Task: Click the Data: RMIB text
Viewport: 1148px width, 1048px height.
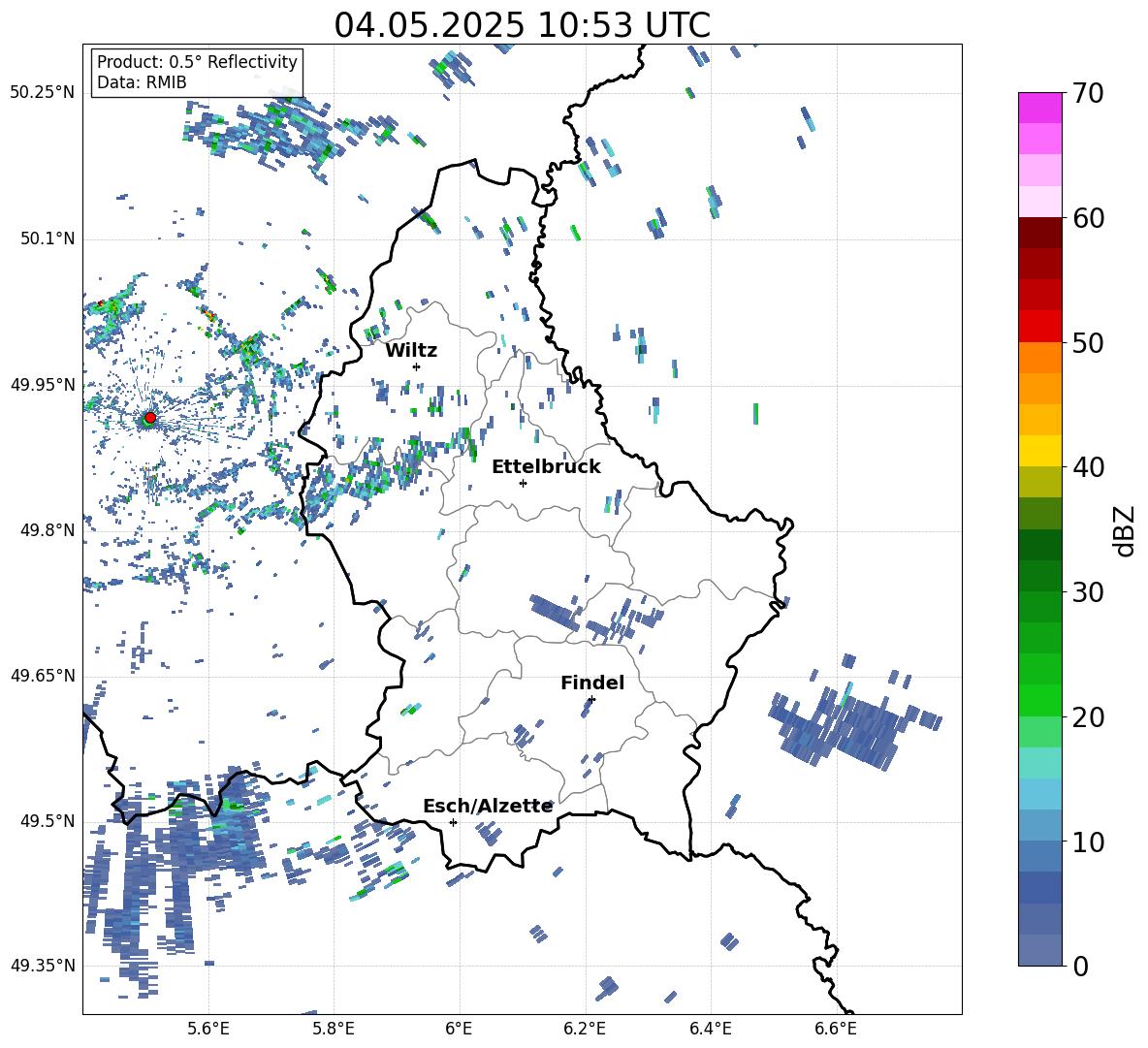Action: point(142,82)
